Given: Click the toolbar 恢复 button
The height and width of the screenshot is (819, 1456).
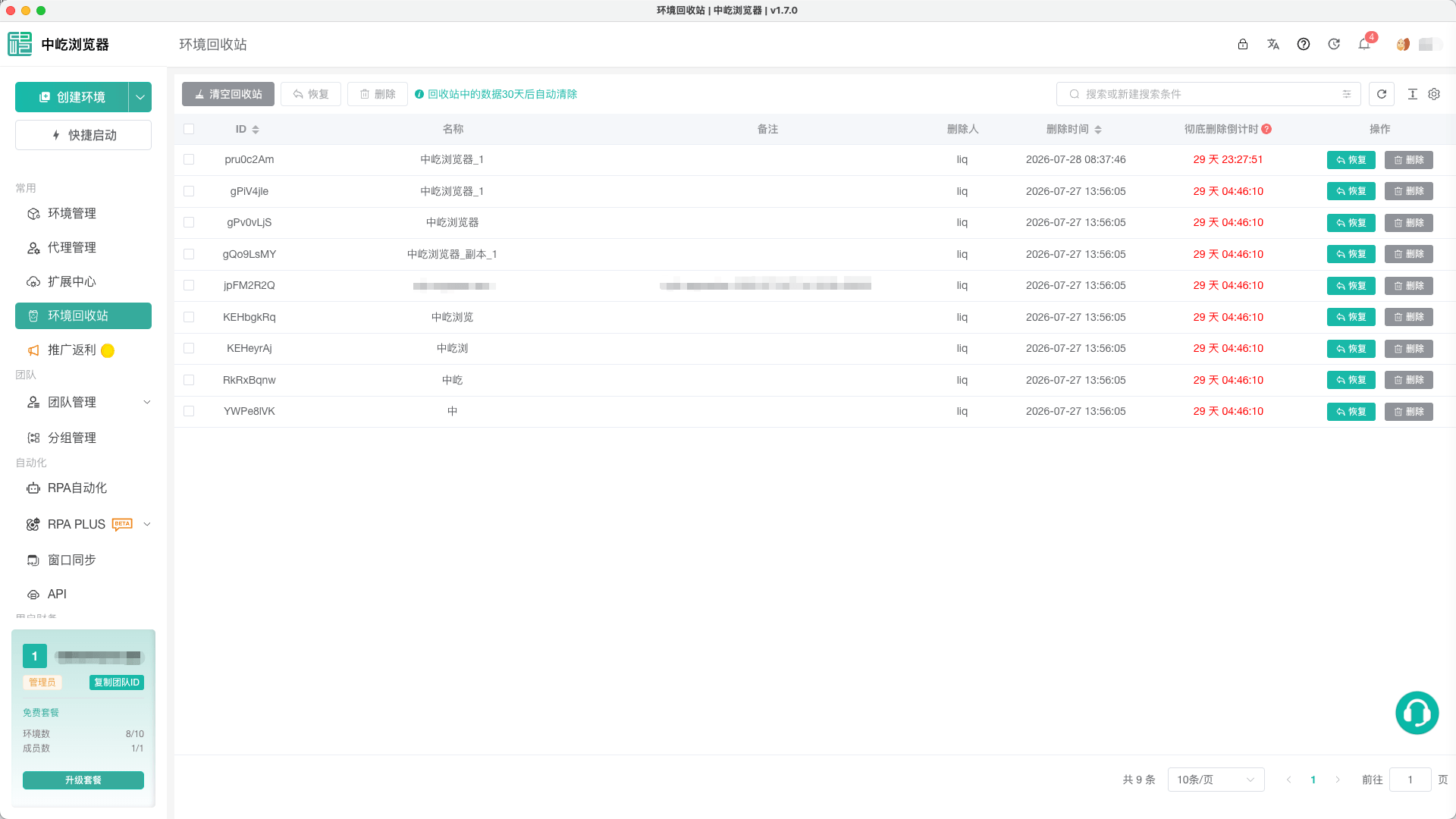Looking at the screenshot, I should (x=311, y=94).
